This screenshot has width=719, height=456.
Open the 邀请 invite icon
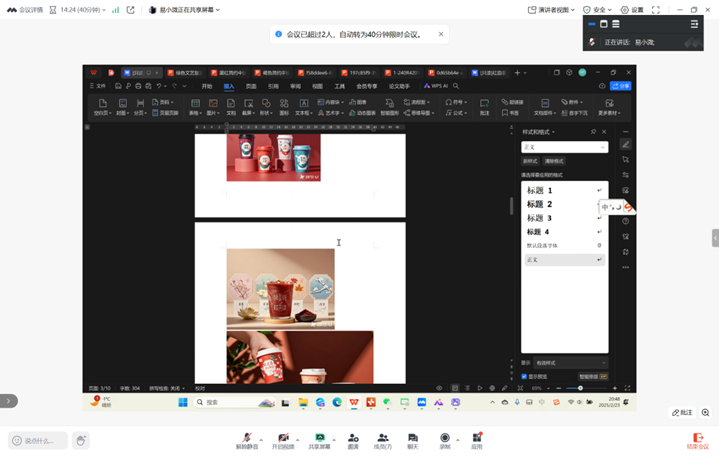pos(353,438)
